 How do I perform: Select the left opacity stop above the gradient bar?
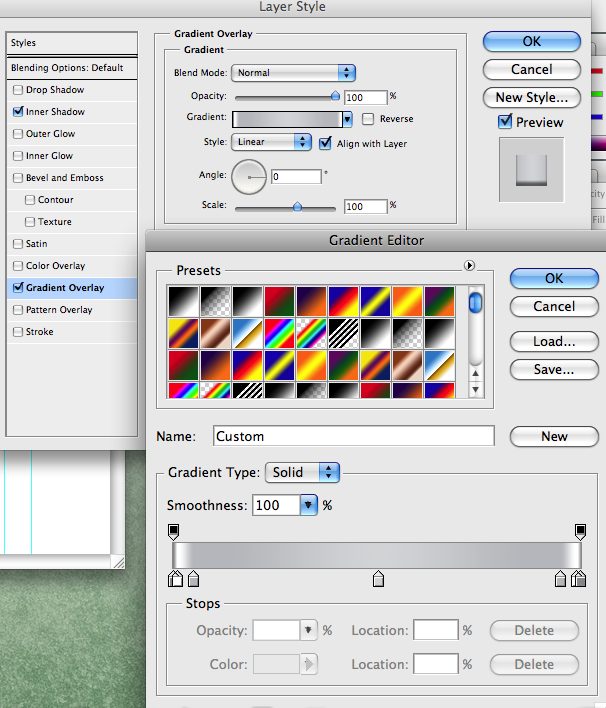click(173, 531)
